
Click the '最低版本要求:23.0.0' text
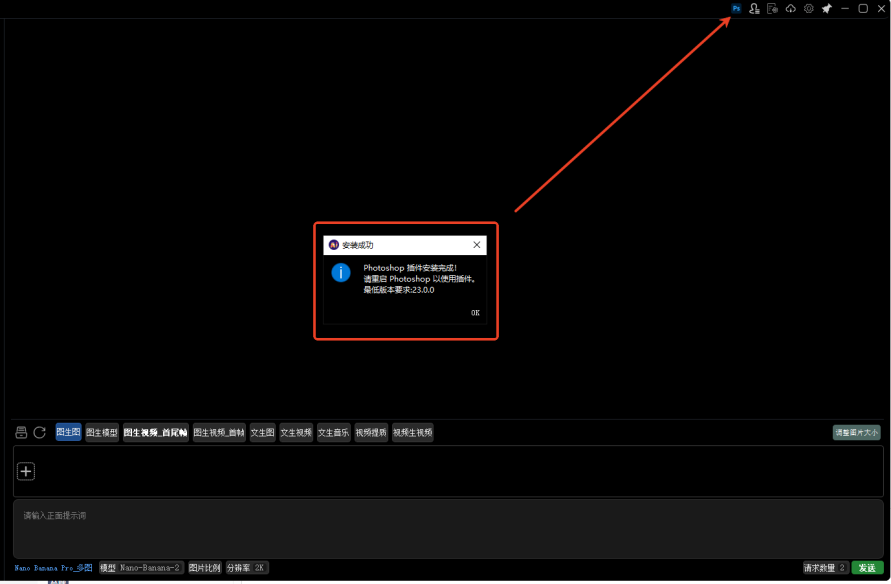coord(399,290)
